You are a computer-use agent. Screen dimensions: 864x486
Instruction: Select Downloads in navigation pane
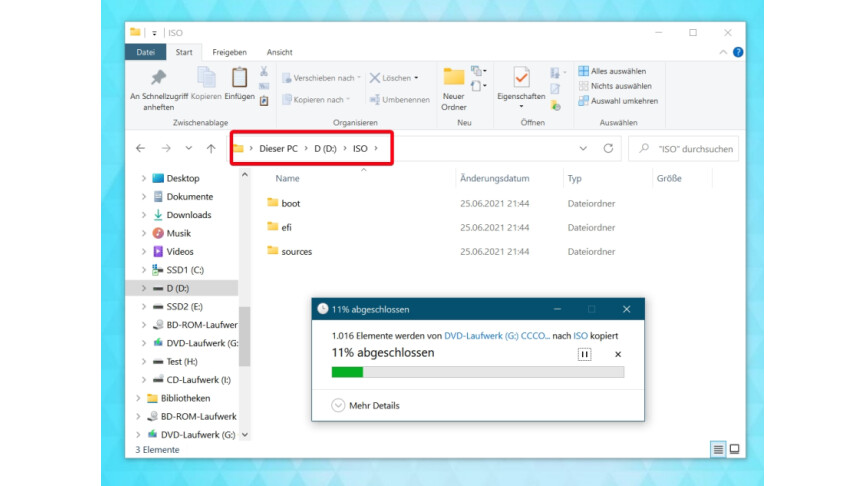coord(188,215)
